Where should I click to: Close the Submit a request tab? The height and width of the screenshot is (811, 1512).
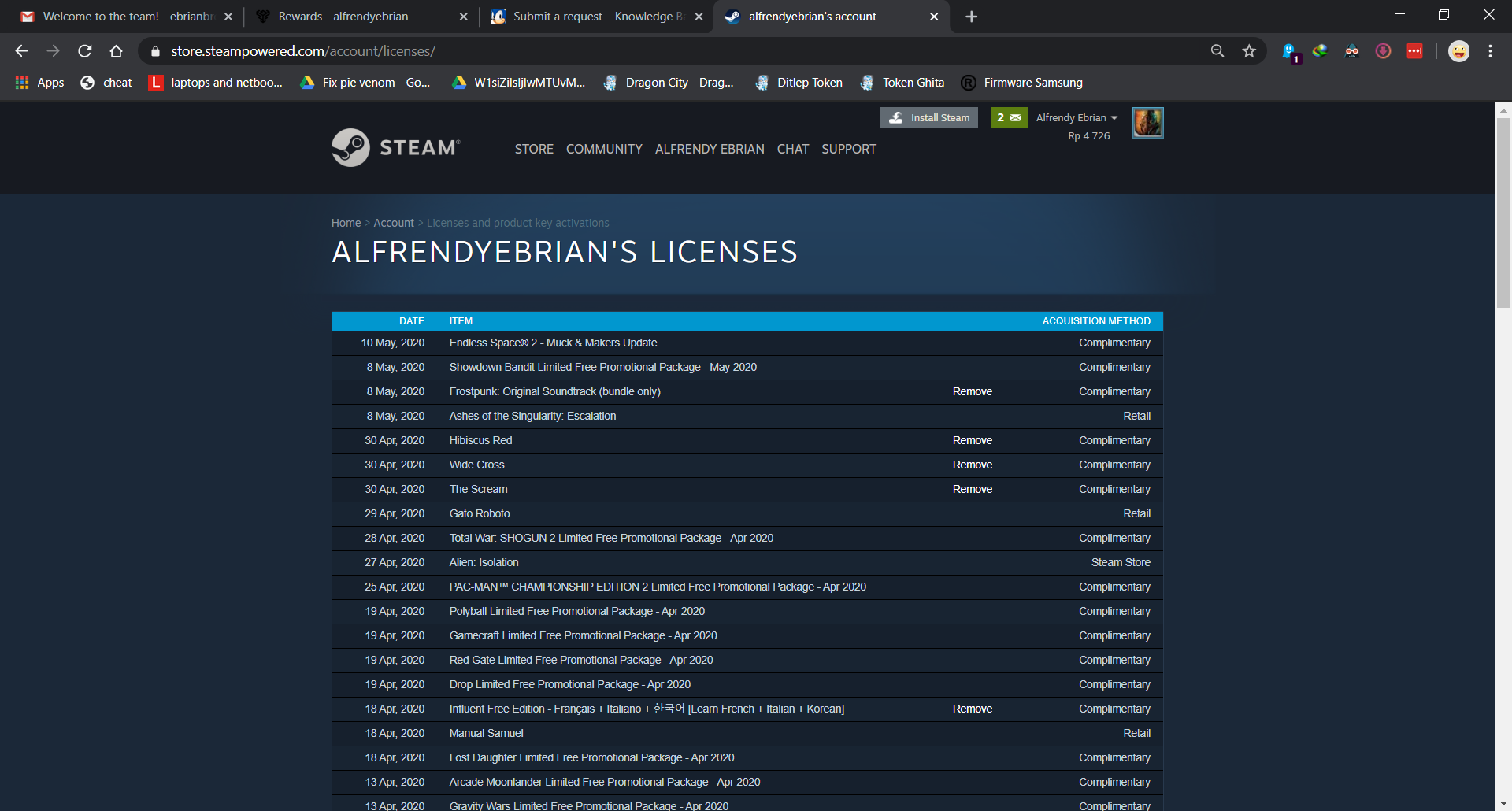(699, 17)
